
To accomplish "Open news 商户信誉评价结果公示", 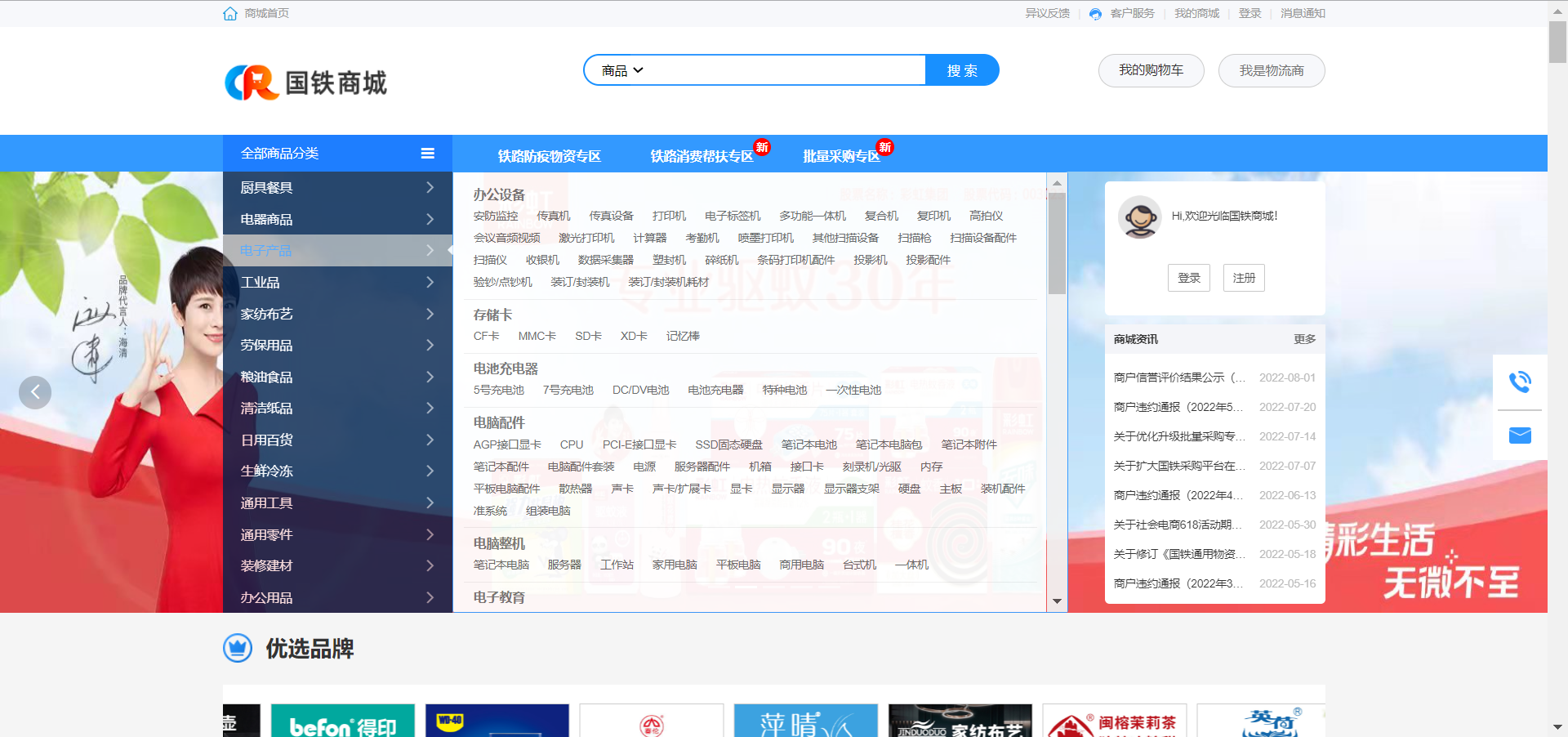I will 1179,377.
